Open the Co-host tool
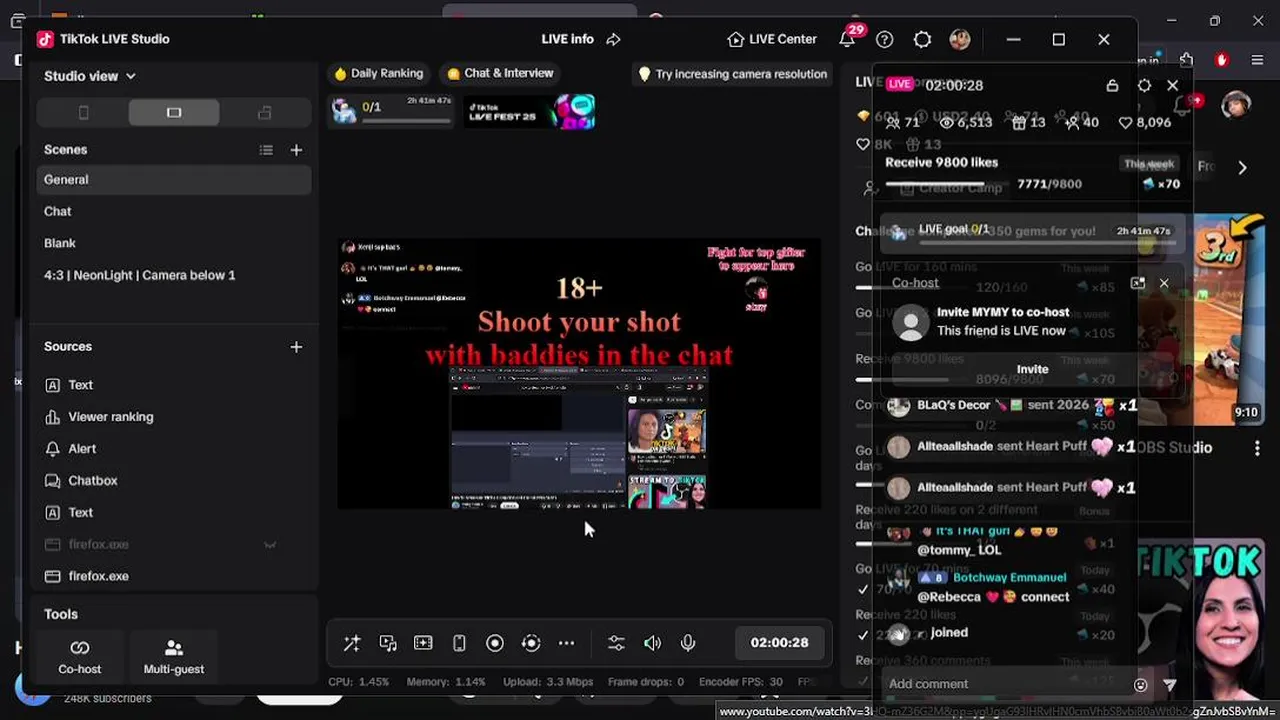This screenshot has width=1280, height=720. (x=80, y=657)
